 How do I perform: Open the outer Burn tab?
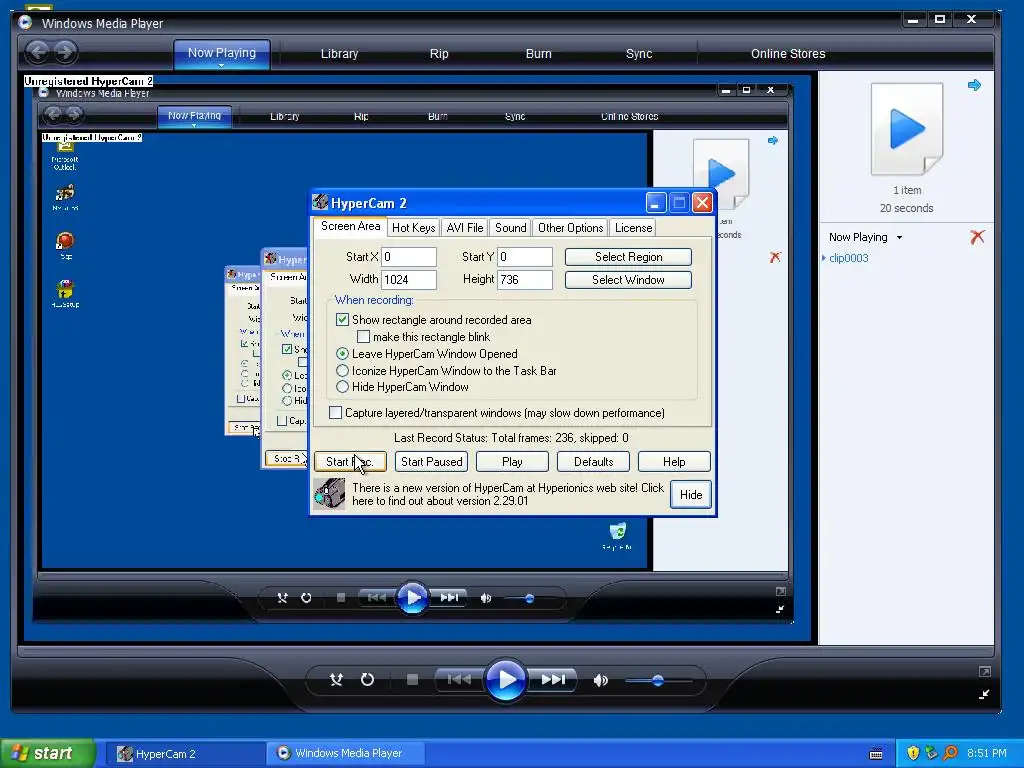(539, 54)
